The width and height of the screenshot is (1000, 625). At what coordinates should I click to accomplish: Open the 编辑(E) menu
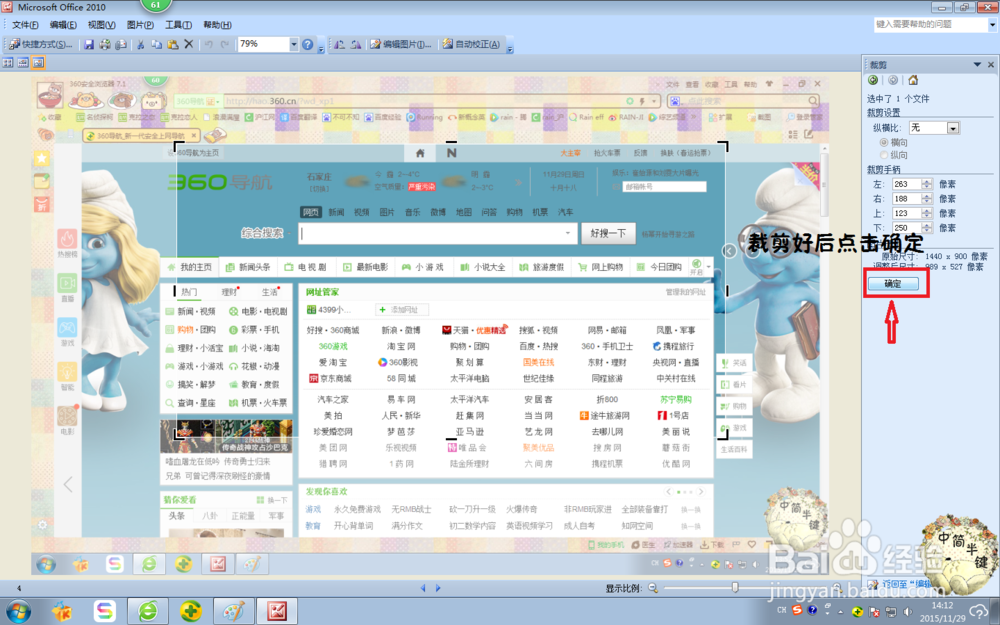63,25
